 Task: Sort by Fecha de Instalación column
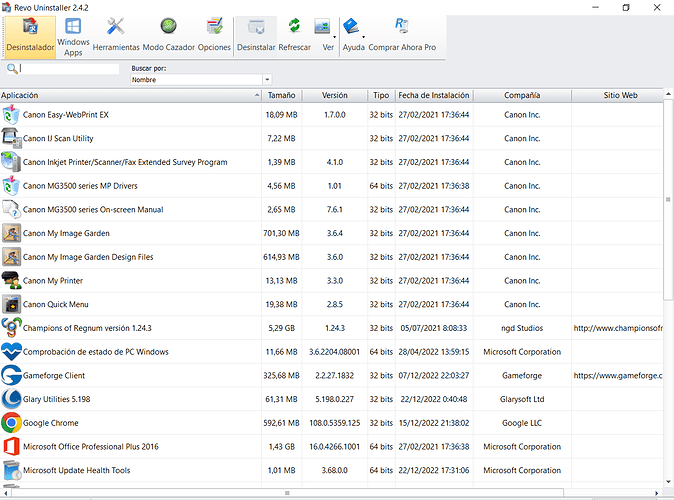(434, 95)
